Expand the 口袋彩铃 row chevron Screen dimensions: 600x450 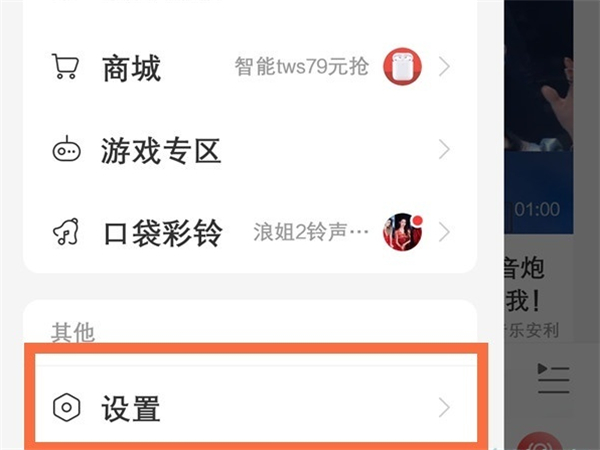point(444,232)
